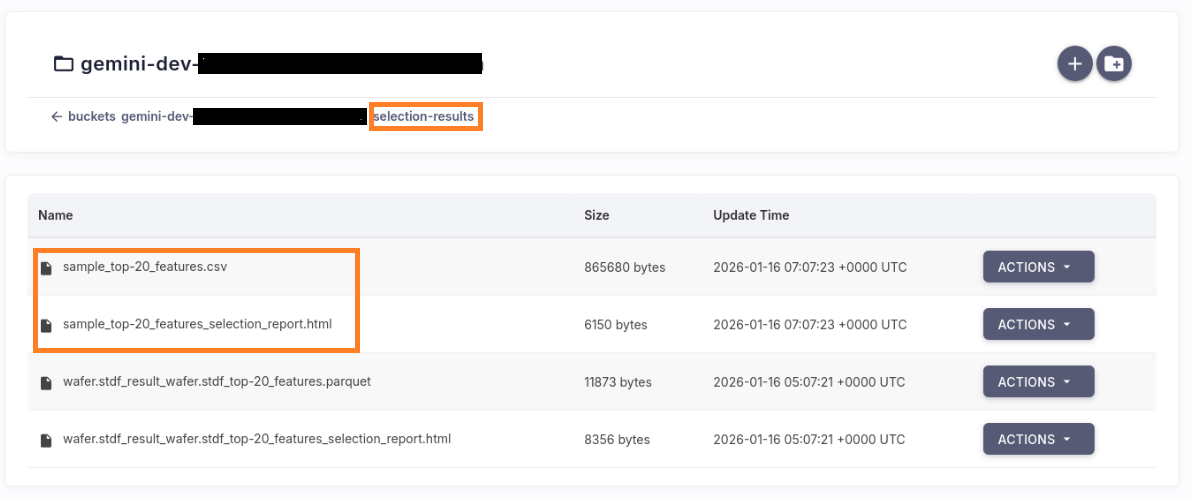
Task: Go to the buckets breadcrumb link
Action: (x=92, y=117)
